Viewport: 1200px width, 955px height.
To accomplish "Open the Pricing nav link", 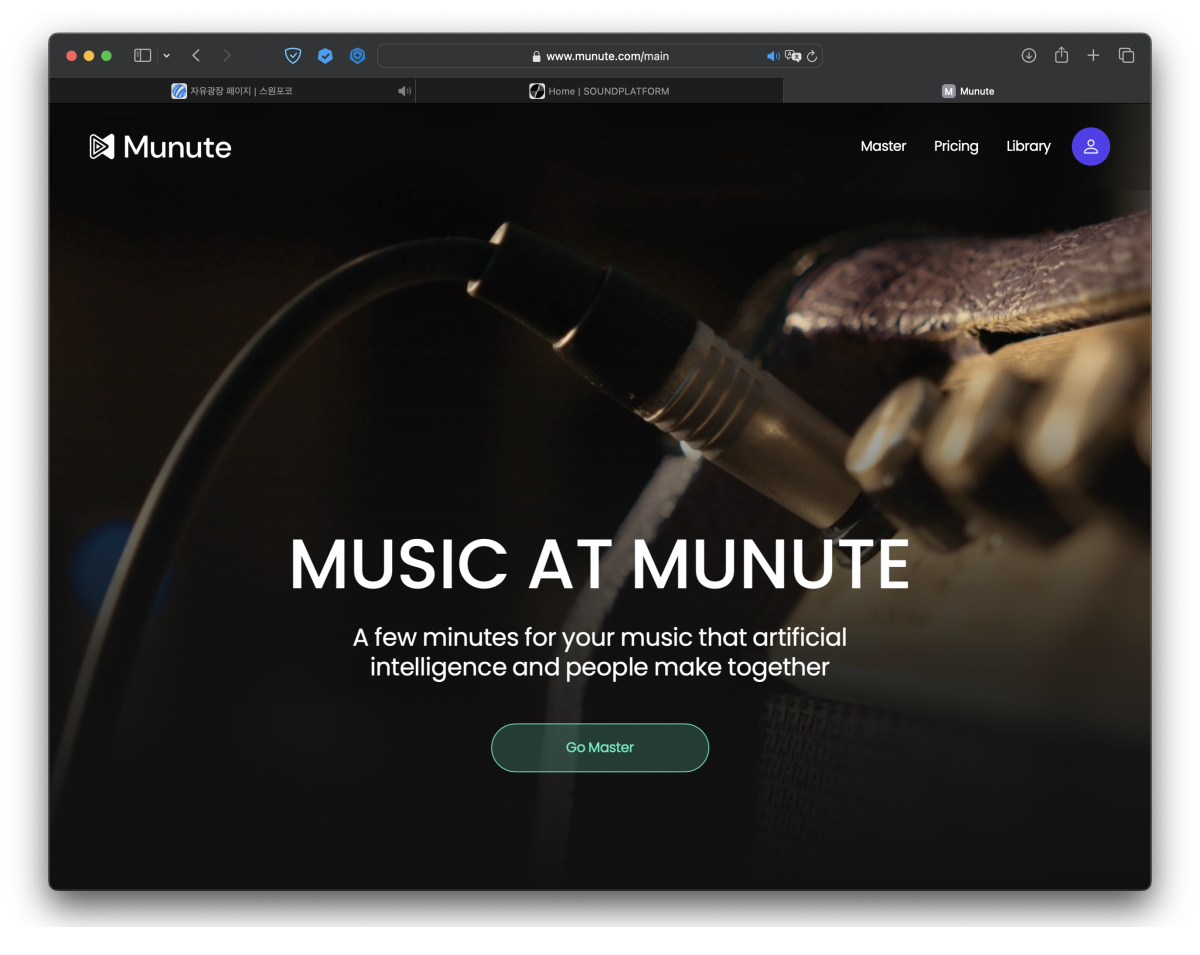I will (x=956, y=146).
